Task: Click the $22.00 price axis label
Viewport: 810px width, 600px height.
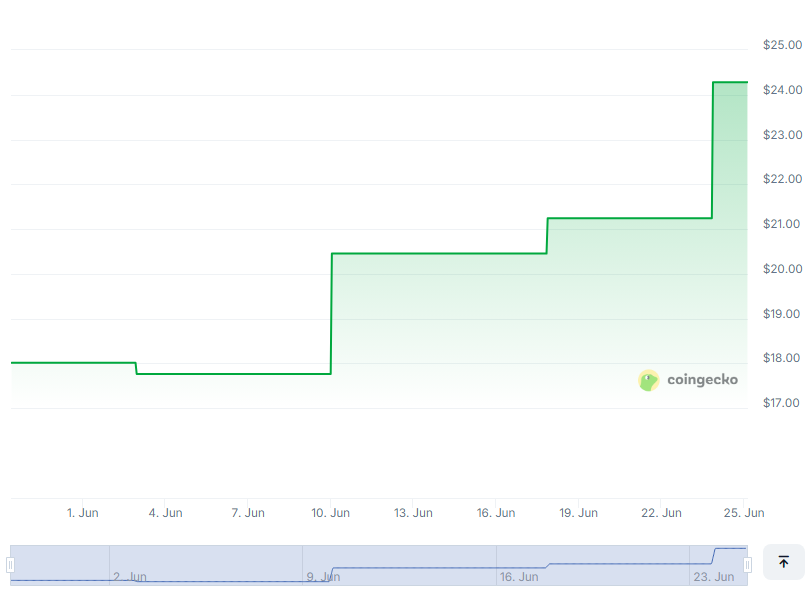Action: click(782, 179)
